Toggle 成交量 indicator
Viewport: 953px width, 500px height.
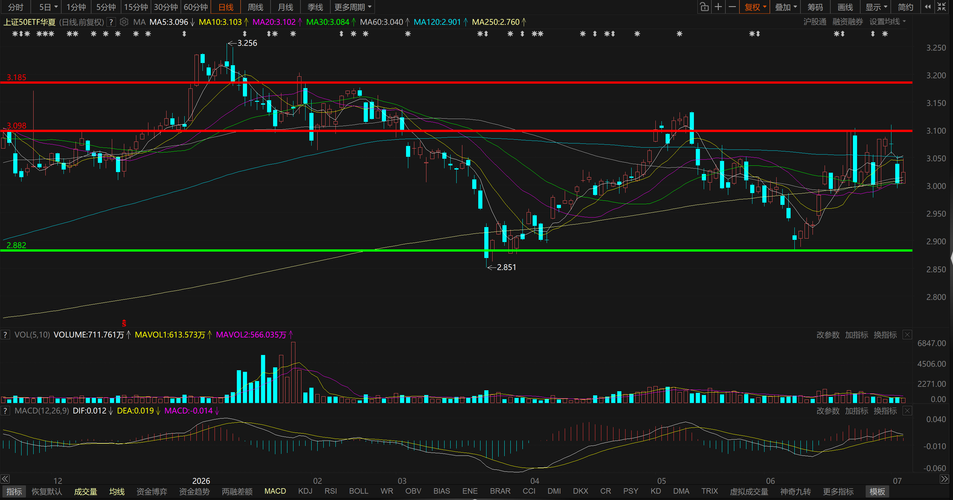click(x=86, y=491)
